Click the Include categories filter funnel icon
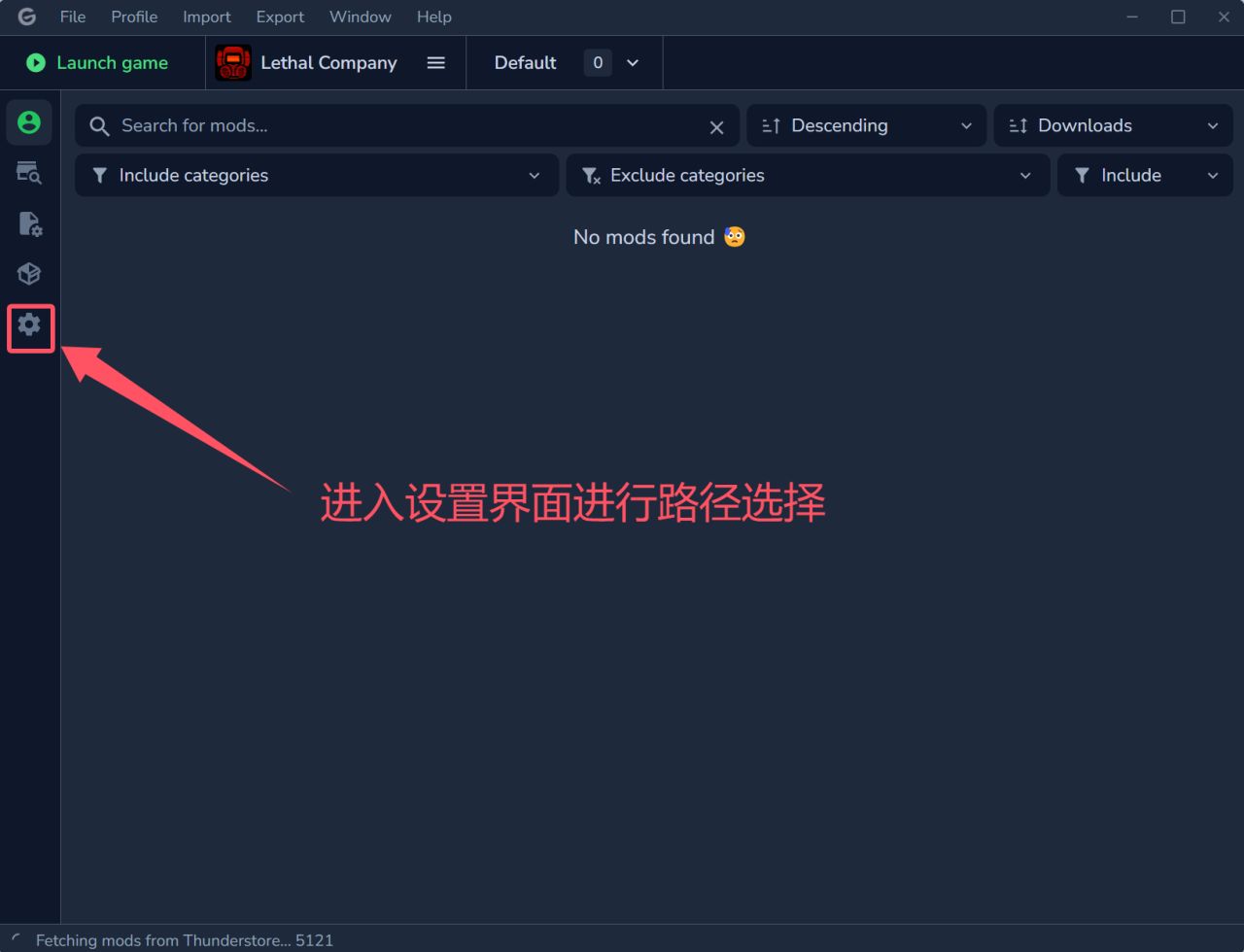The height and width of the screenshot is (952, 1244). pyautogui.click(x=99, y=176)
